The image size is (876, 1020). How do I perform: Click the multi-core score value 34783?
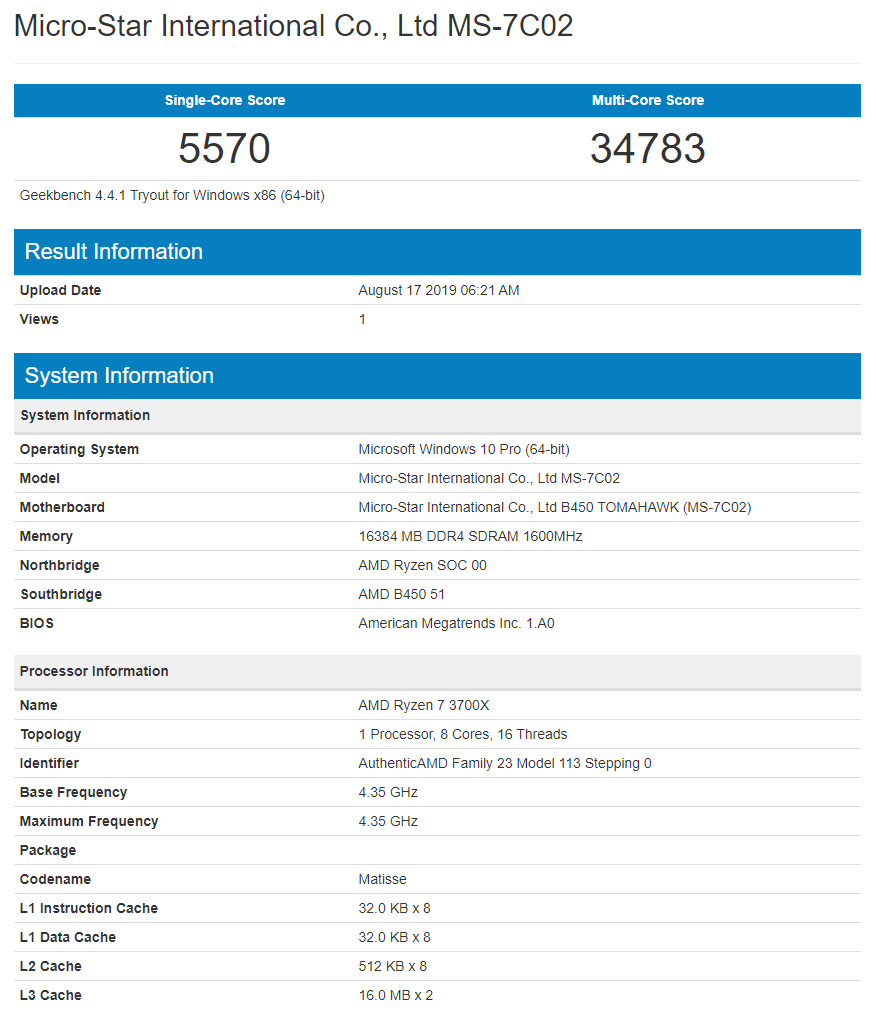coord(648,149)
